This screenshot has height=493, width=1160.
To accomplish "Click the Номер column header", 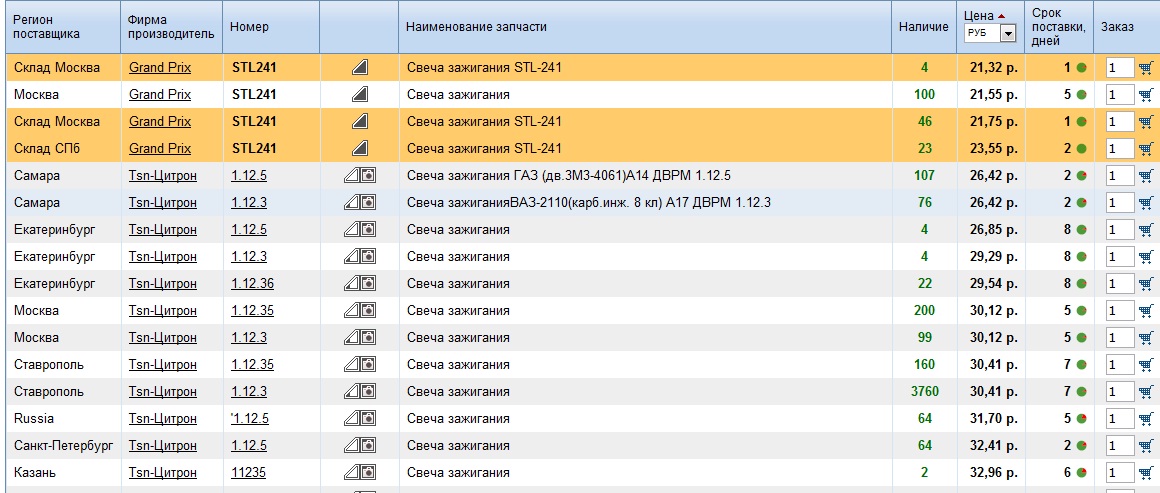I will click(249, 27).
